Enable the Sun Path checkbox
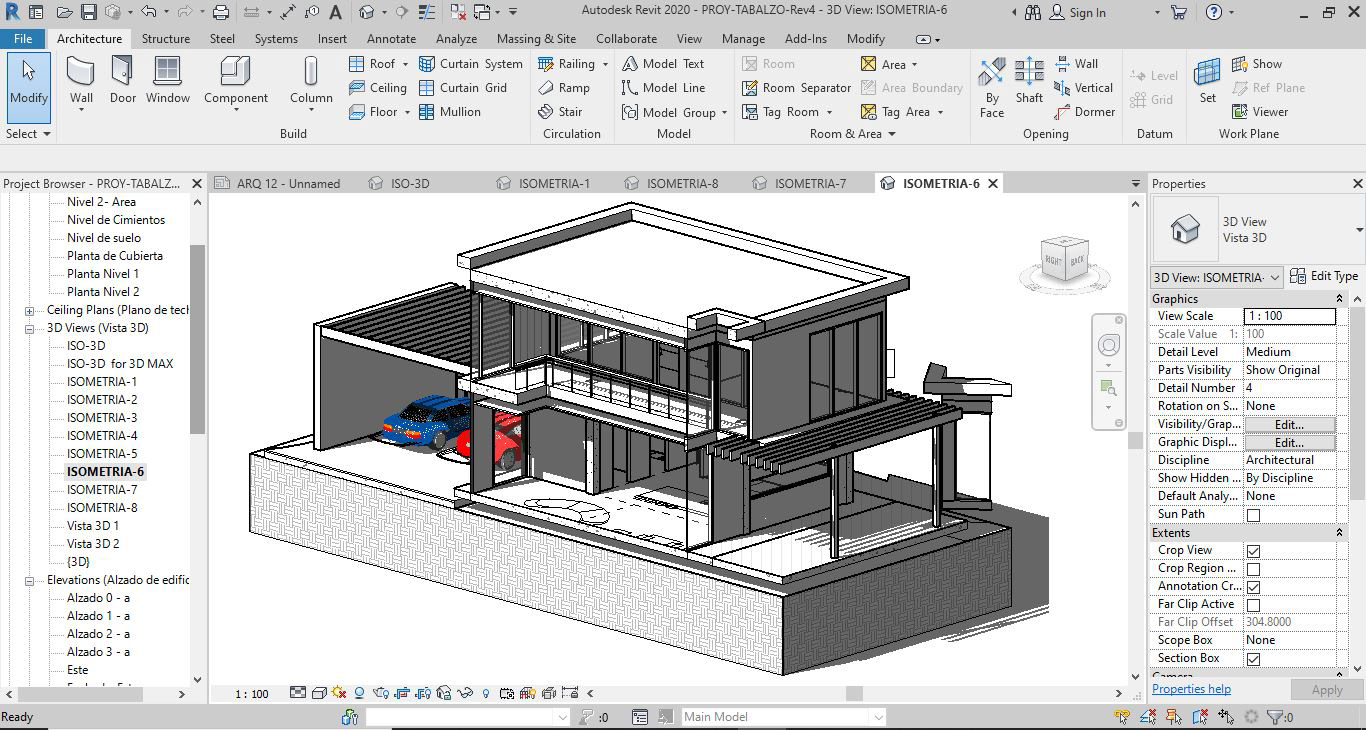The width and height of the screenshot is (1366, 730). [x=1253, y=515]
